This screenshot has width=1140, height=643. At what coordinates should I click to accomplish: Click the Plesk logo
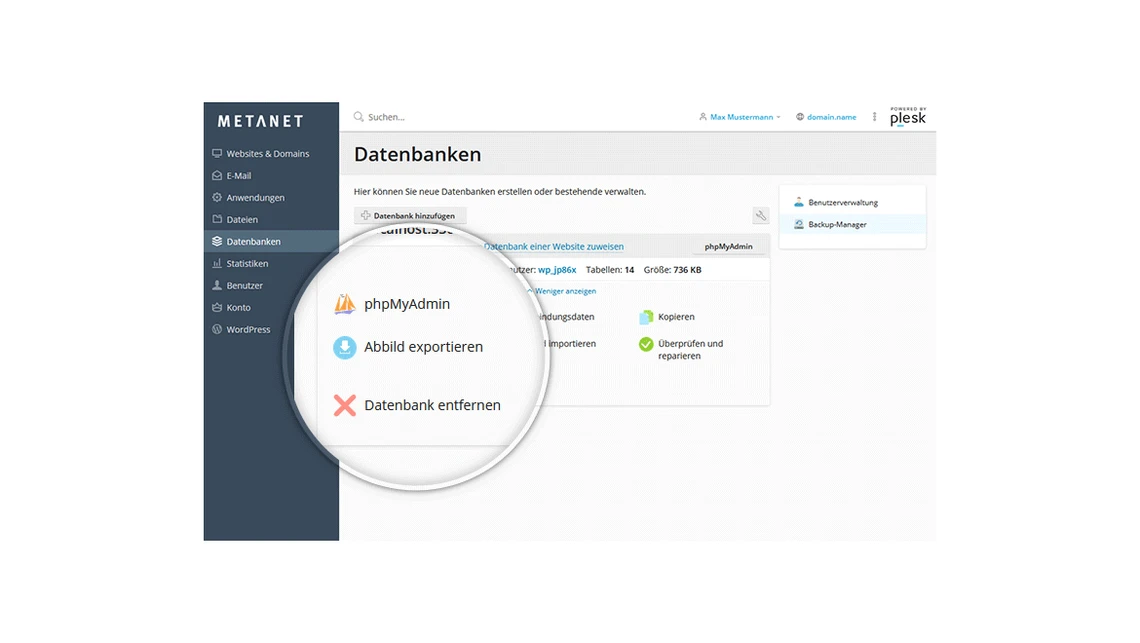(x=908, y=117)
